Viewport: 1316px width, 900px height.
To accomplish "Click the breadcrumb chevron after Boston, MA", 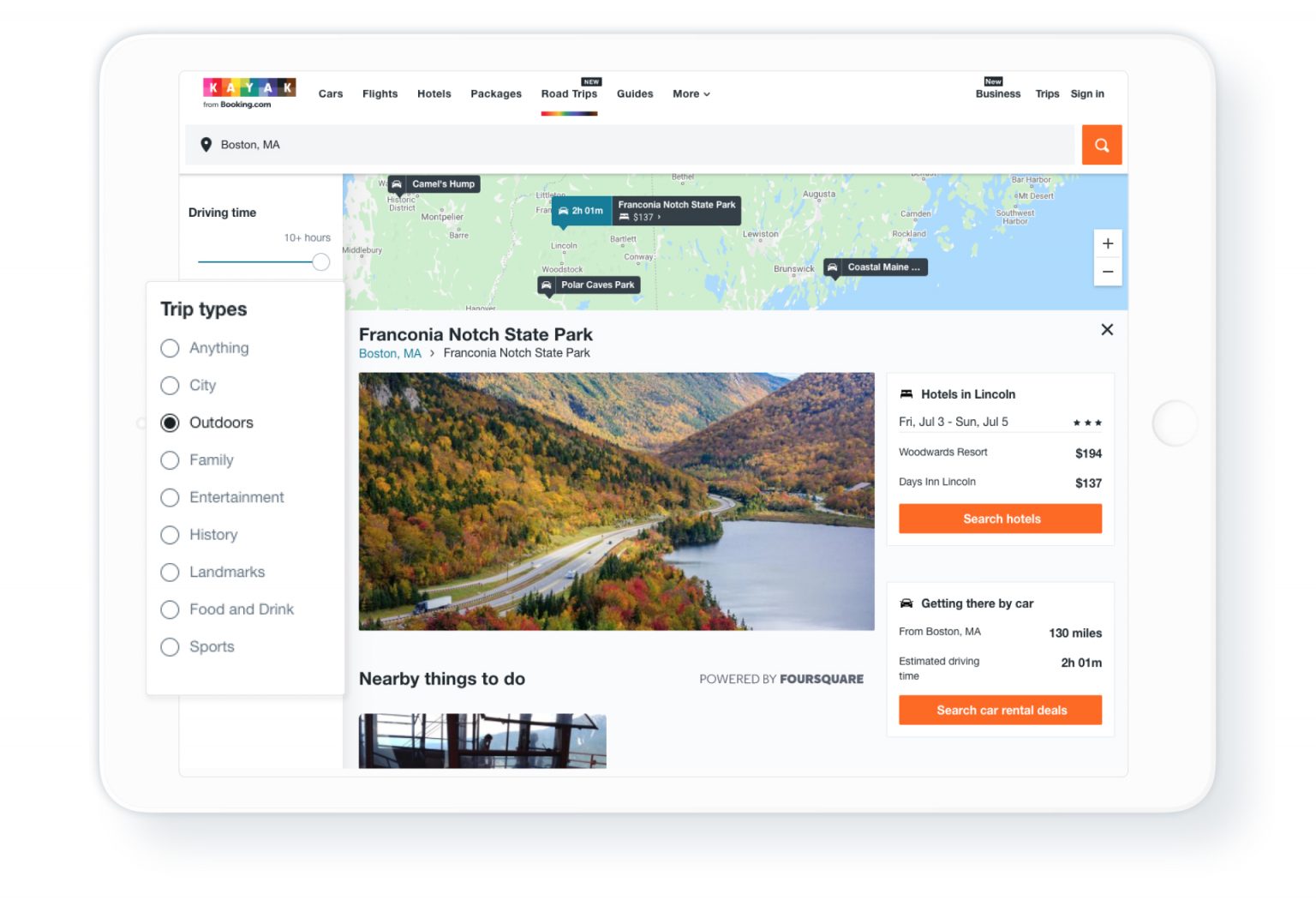I will [433, 352].
